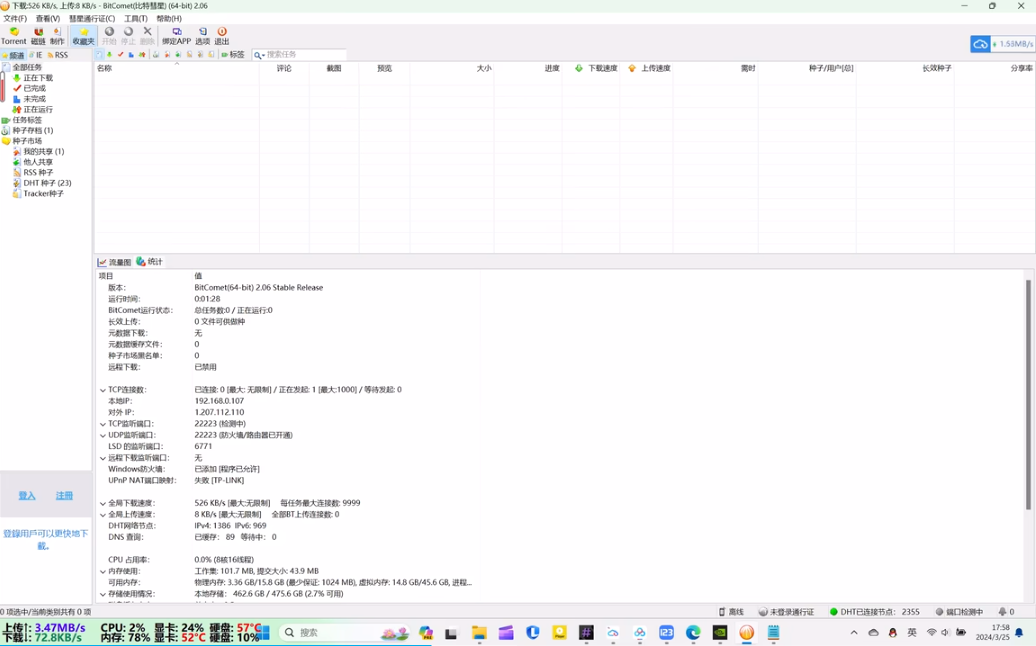Open RSS 种子 in sidebar
This screenshot has width=1036, height=646.
[x=33, y=172]
